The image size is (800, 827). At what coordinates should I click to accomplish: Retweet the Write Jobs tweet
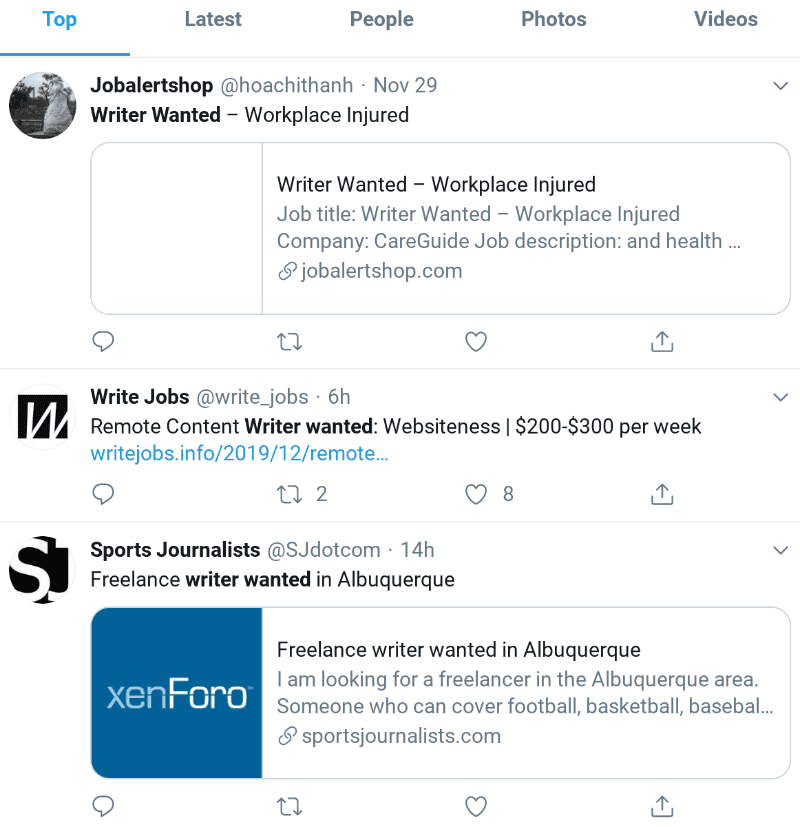pyautogui.click(x=289, y=494)
